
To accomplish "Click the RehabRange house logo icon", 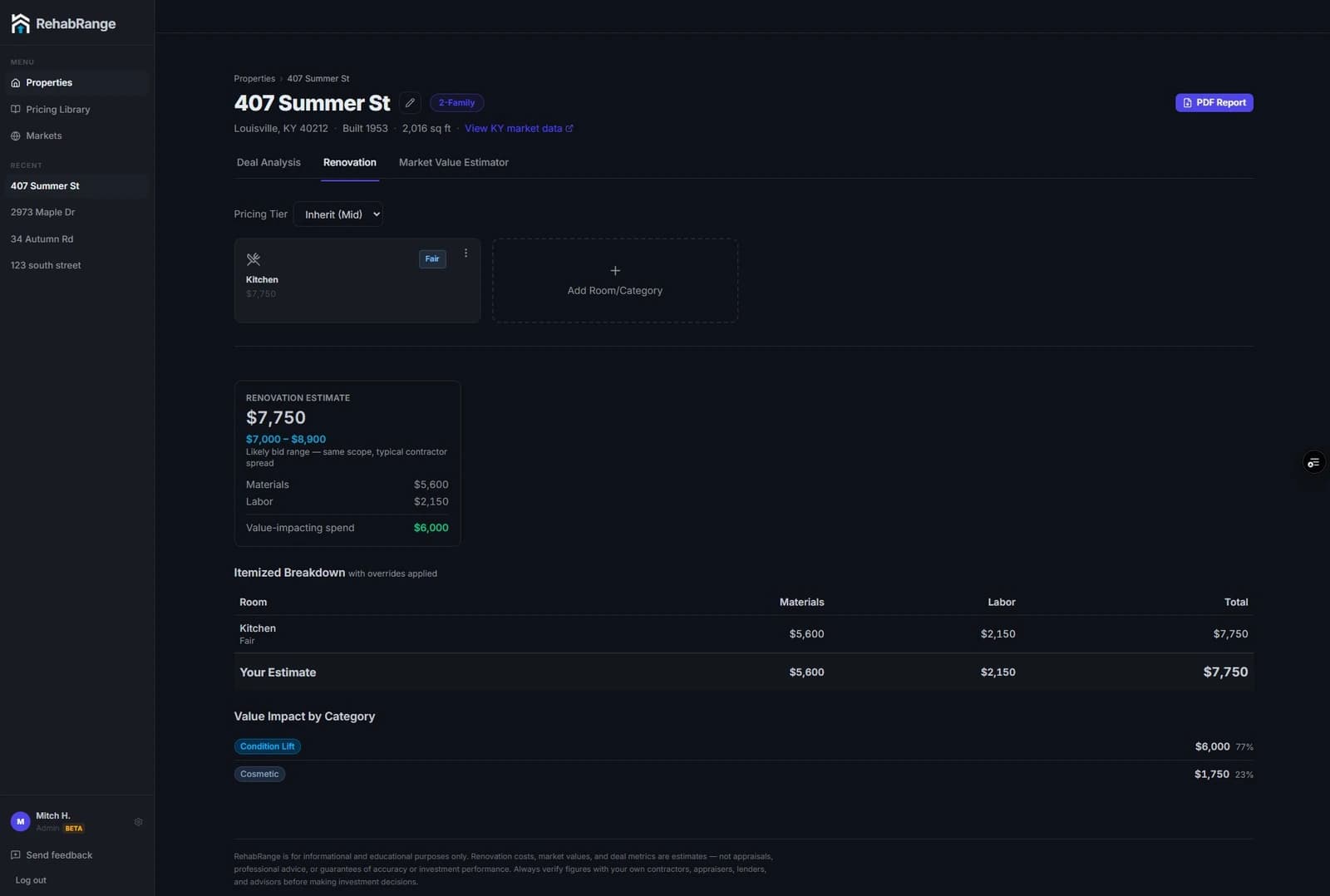I will [x=21, y=23].
